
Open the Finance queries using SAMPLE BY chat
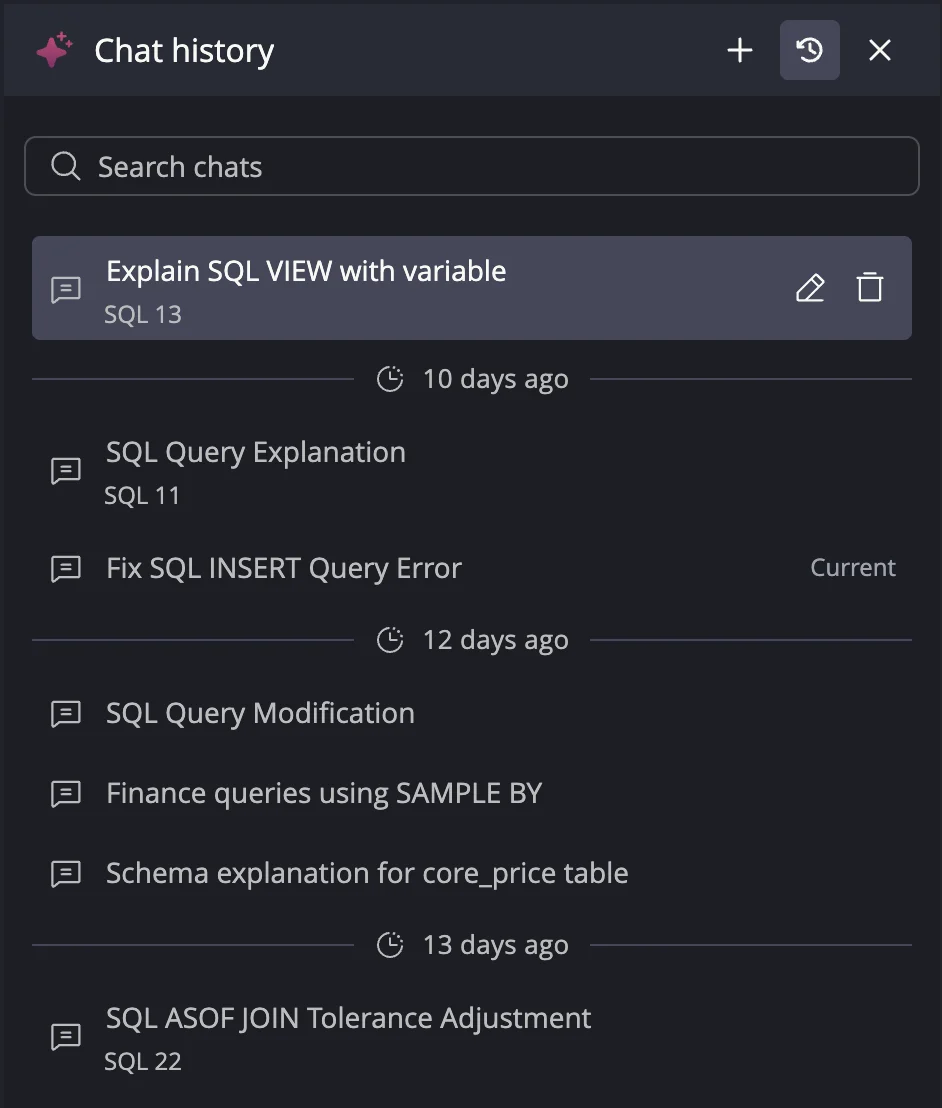pyautogui.click(x=323, y=792)
